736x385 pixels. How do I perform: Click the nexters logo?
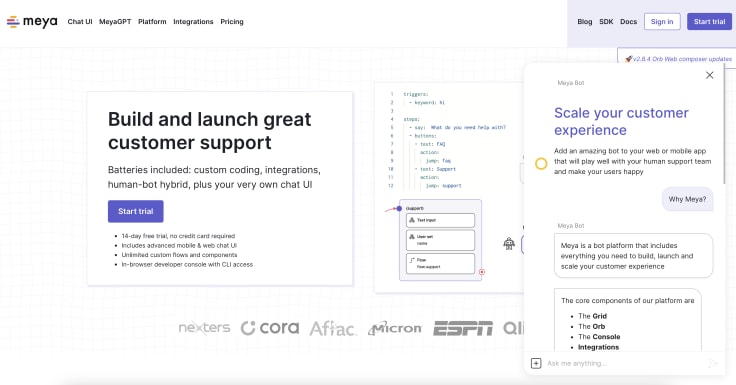[204, 328]
